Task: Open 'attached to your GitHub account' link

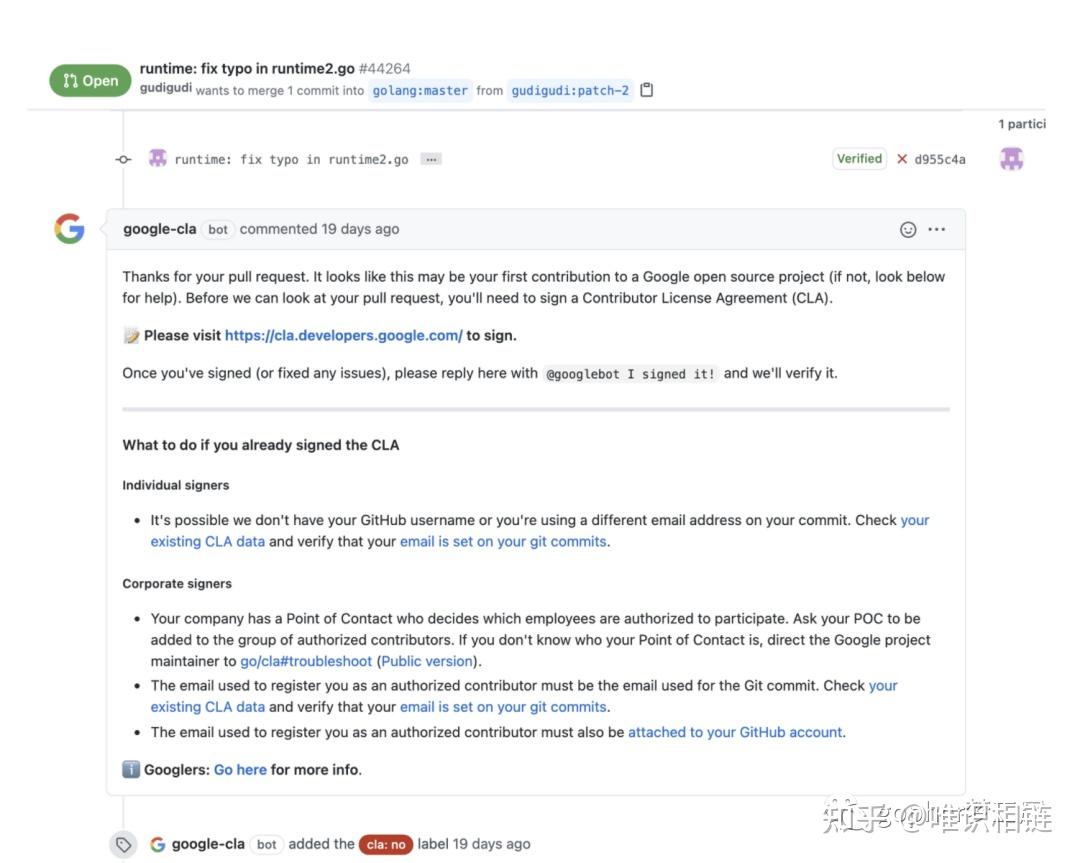Action: pos(735,732)
